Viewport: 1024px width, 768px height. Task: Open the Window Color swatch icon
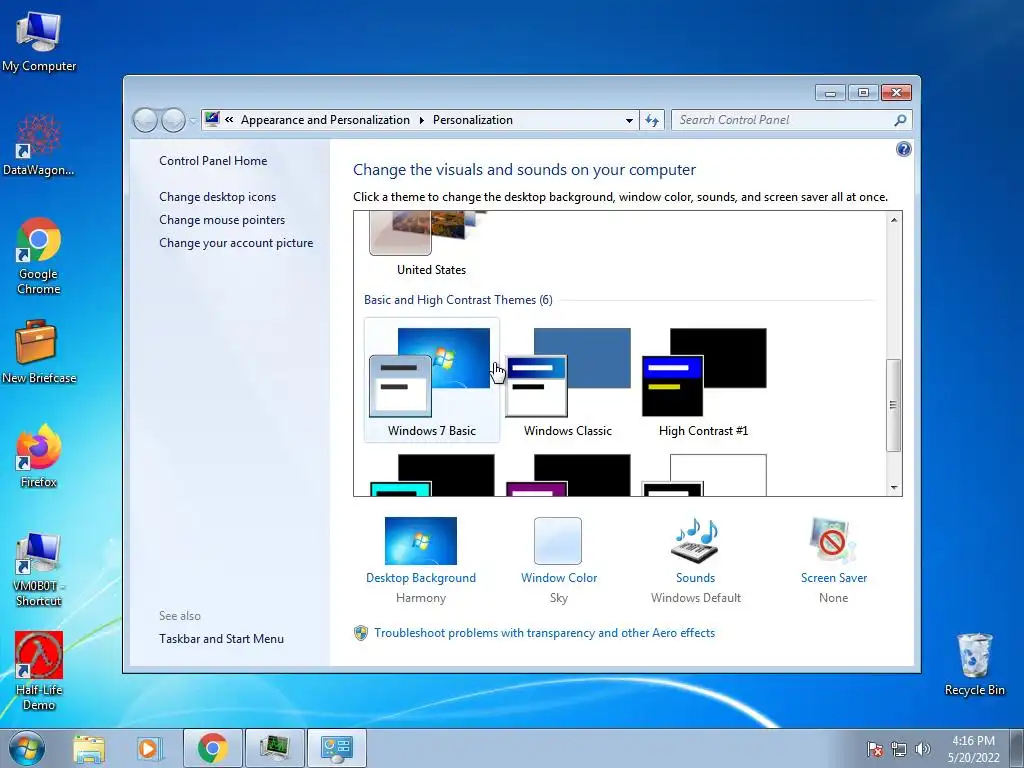coord(558,541)
